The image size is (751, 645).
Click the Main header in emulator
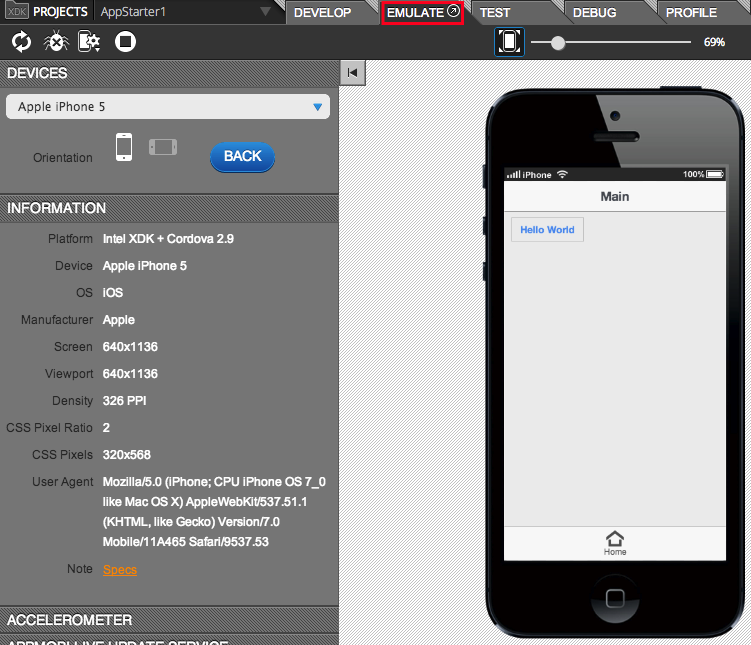(x=615, y=196)
